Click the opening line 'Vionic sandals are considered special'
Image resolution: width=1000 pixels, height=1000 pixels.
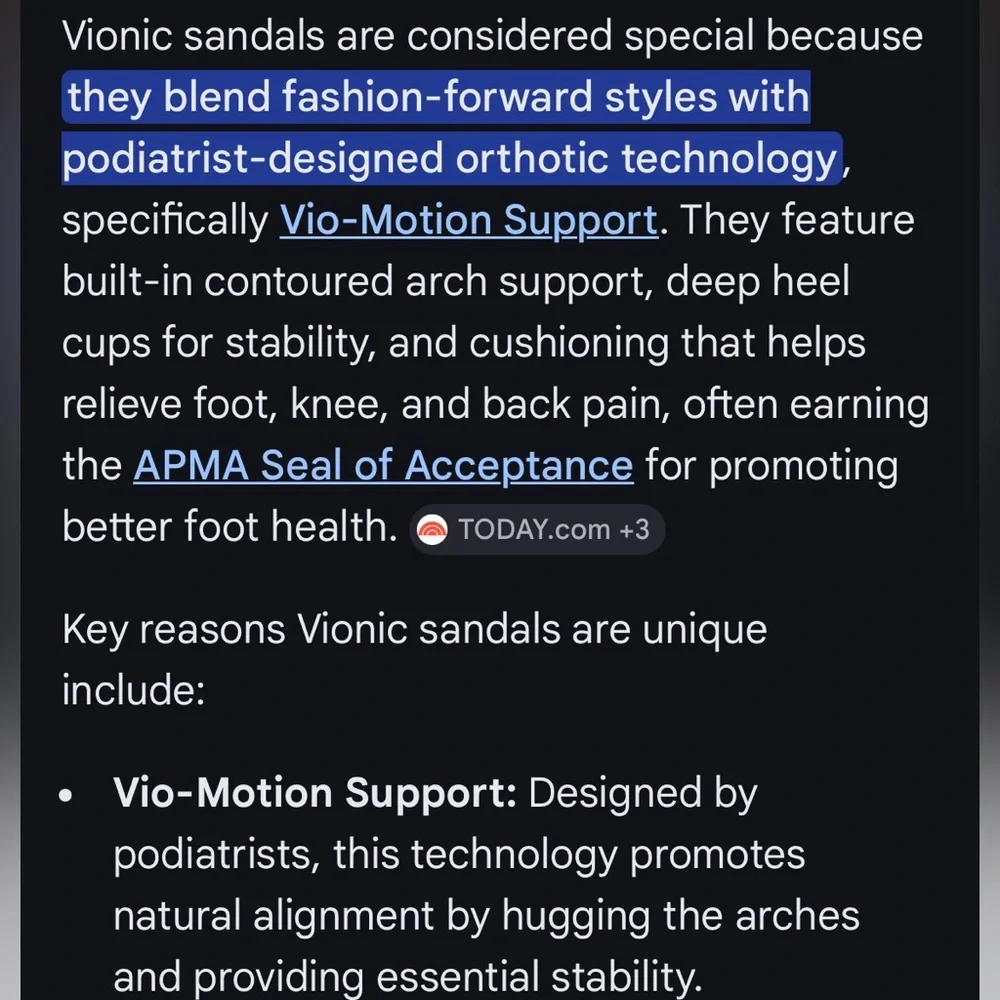(x=408, y=36)
